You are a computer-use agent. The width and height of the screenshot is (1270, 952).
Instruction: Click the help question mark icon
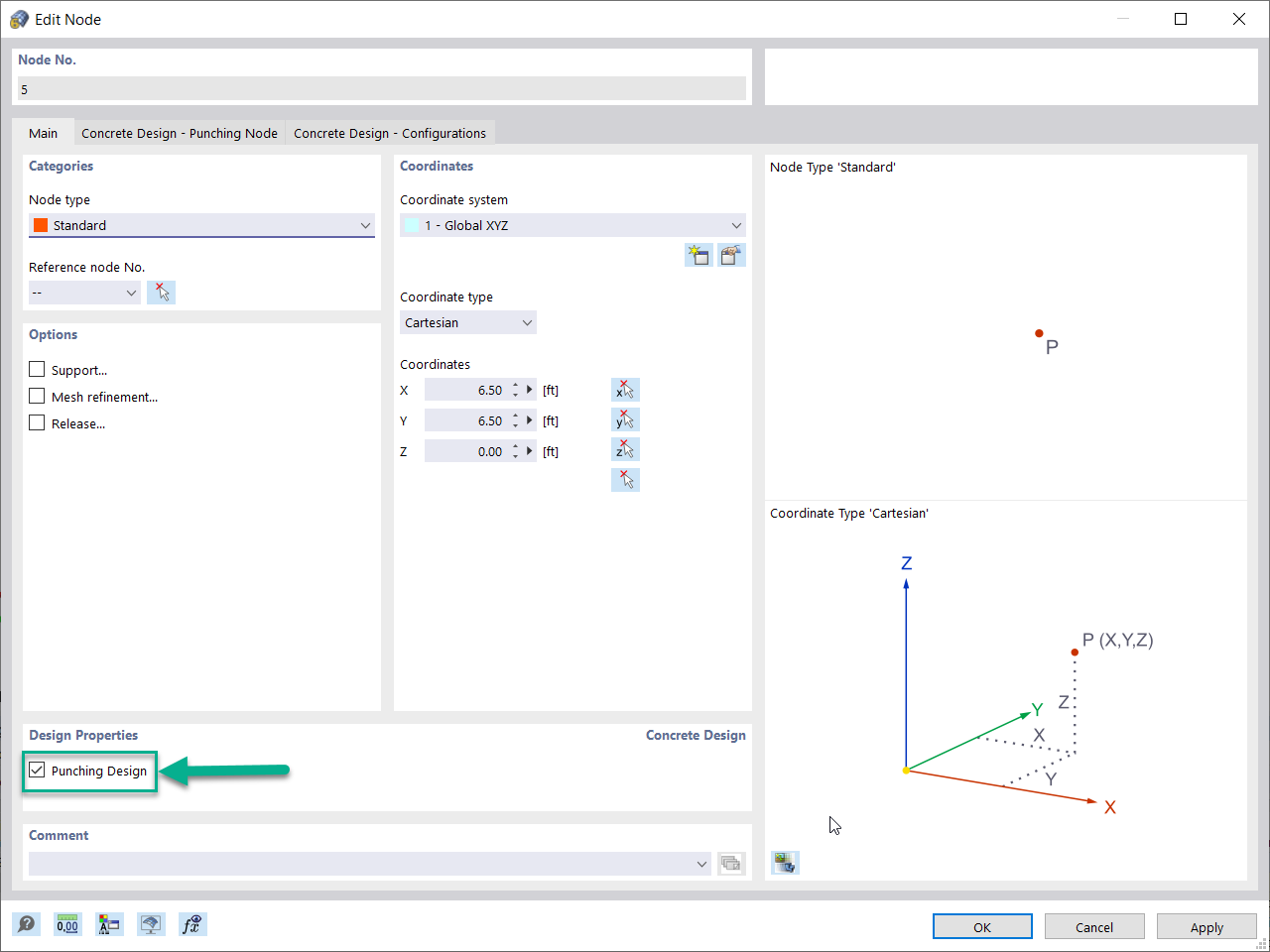pyautogui.click(x=27, y=923)
